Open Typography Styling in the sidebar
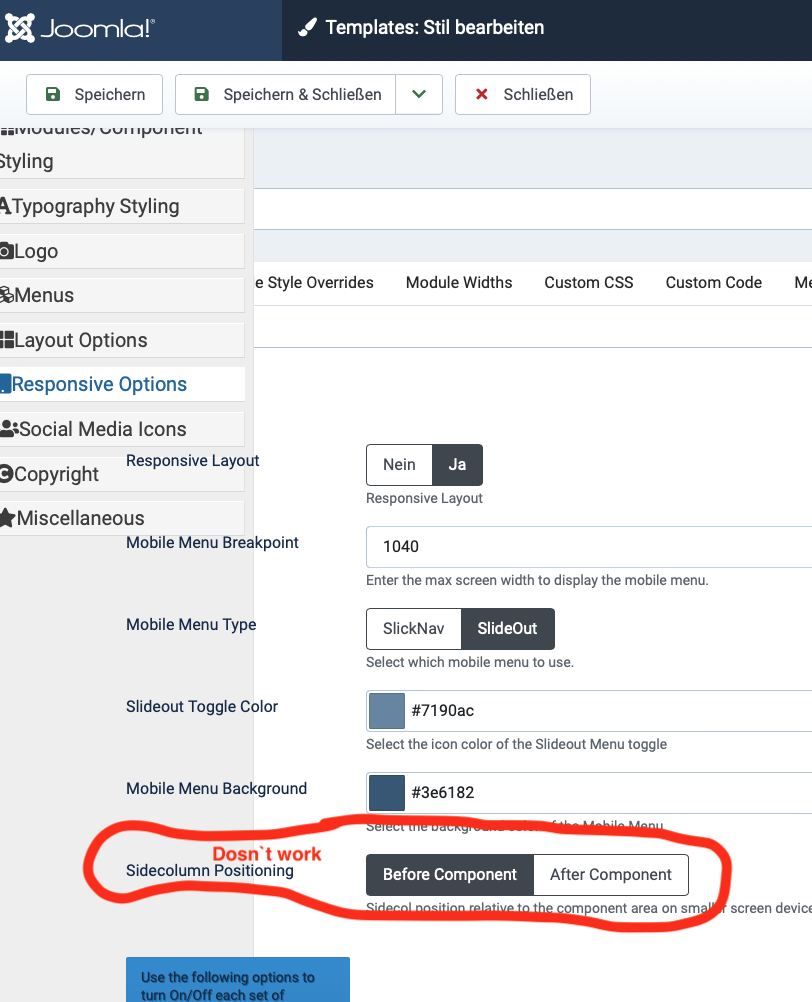This screenshot has width=812, height=1002. tap(96, 207)
